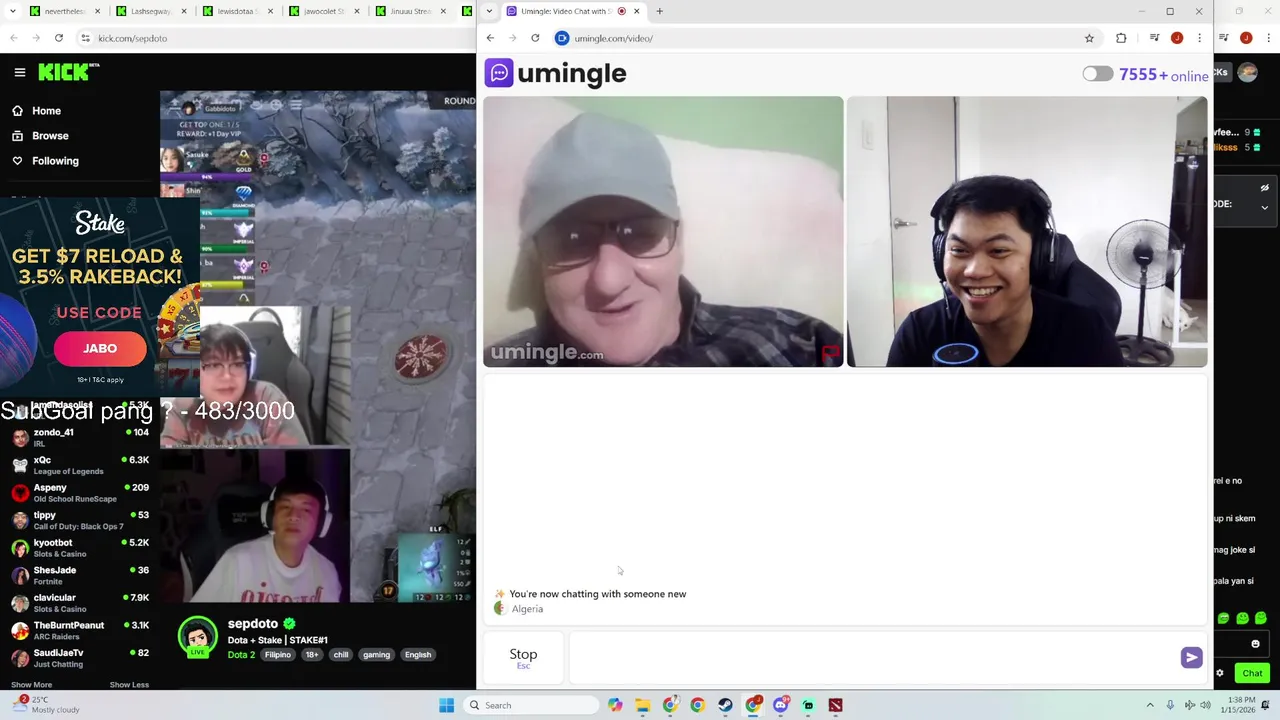The width and height of the screenshot is (1280, 720).
Task: Open the Kick chat emoji picker
Action: click(1255, 644)
